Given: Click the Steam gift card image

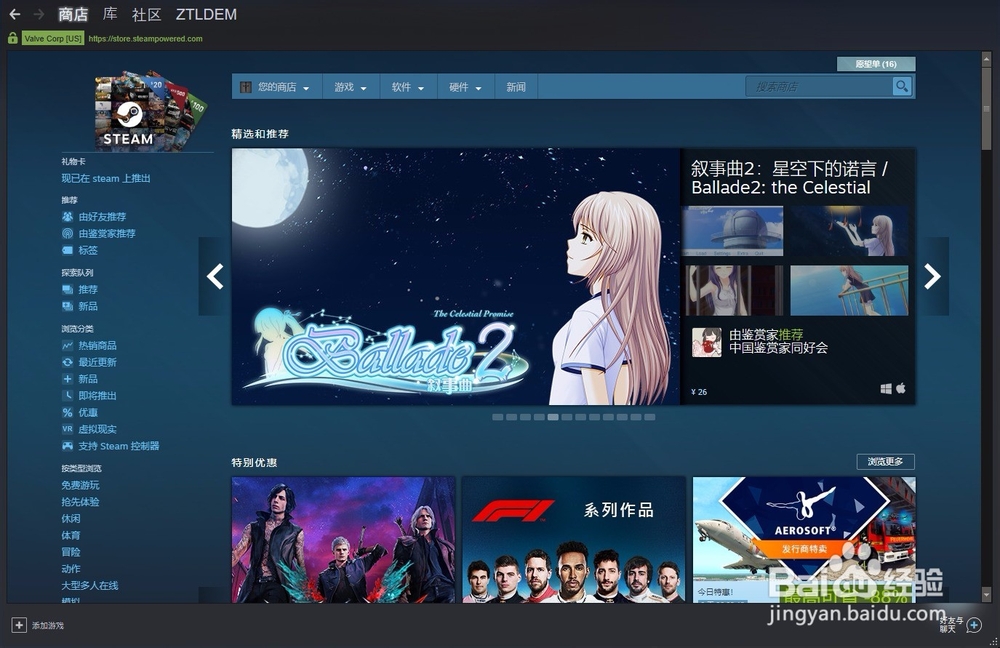Looking at the screenshot, I should pos(152,111).
